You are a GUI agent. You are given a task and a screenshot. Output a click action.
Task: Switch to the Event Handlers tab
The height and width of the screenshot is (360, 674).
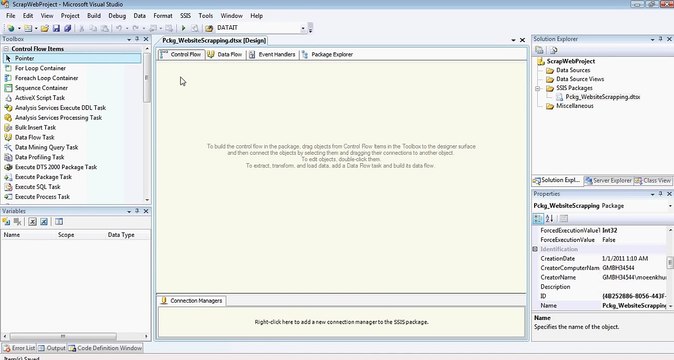(x=273, y=55)
